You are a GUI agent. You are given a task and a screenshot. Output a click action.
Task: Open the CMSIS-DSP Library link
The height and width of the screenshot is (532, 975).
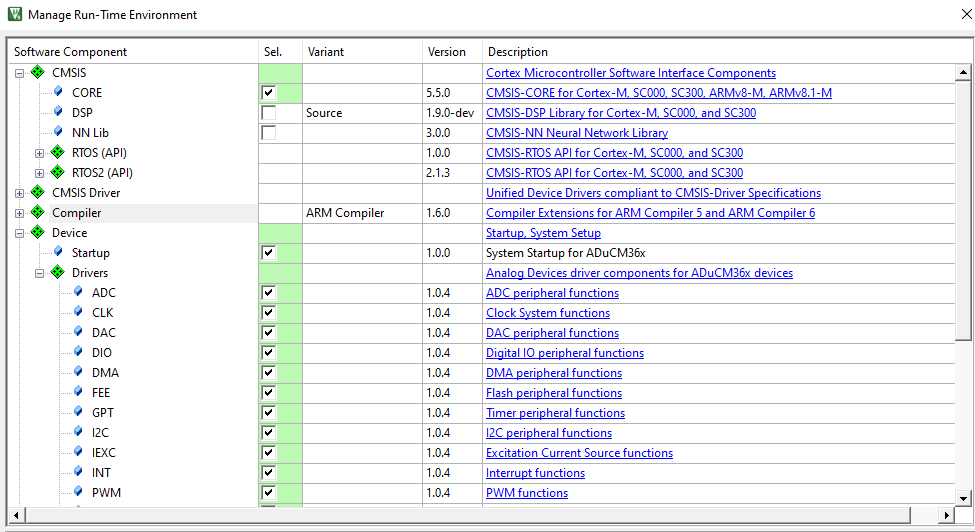[x=621, y=112]
